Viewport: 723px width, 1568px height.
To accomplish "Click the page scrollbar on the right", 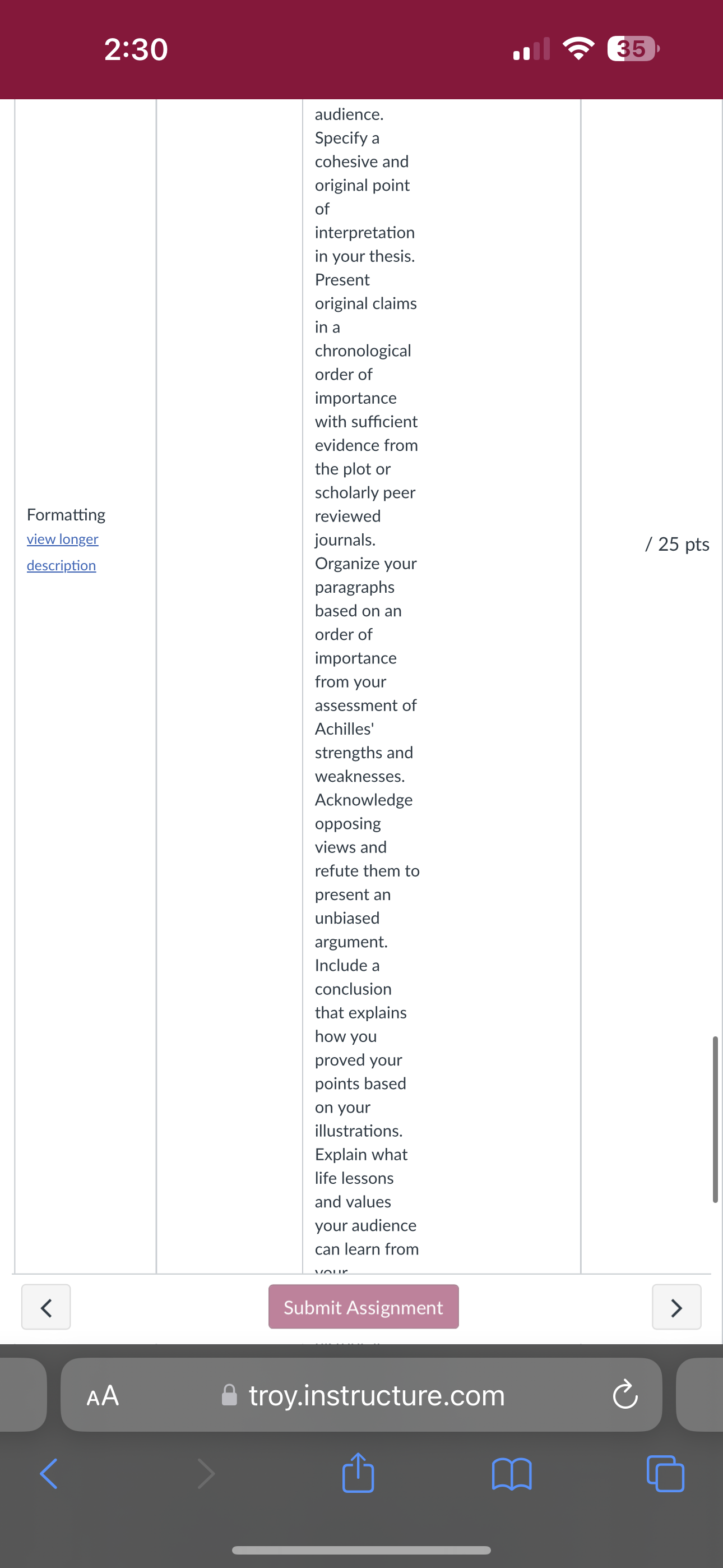I will [715, 1119].
